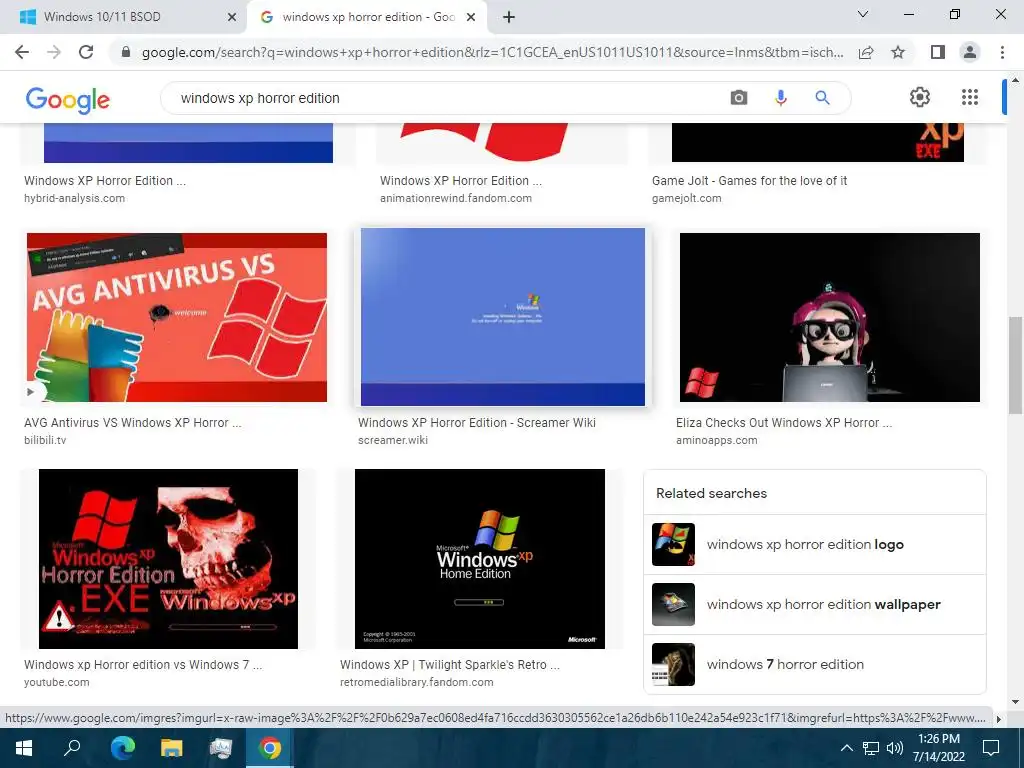
Task: Close the windows xp horror edition tab
Action: tap(471, 17)
